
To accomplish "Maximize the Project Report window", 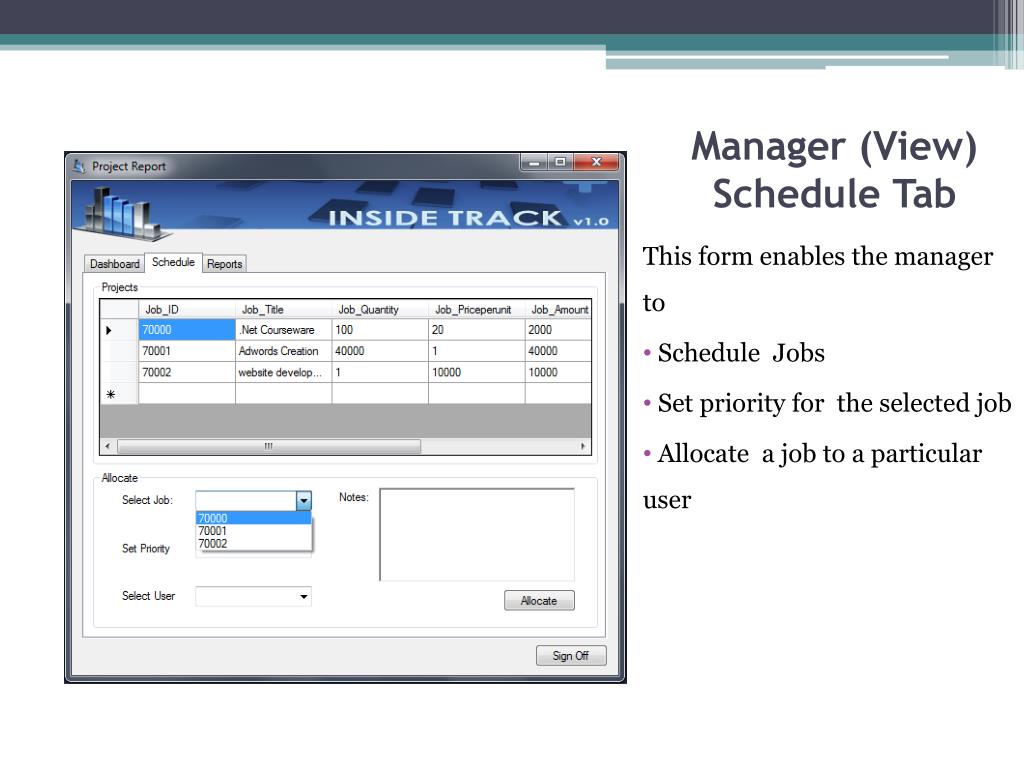I will pos(560,162).
